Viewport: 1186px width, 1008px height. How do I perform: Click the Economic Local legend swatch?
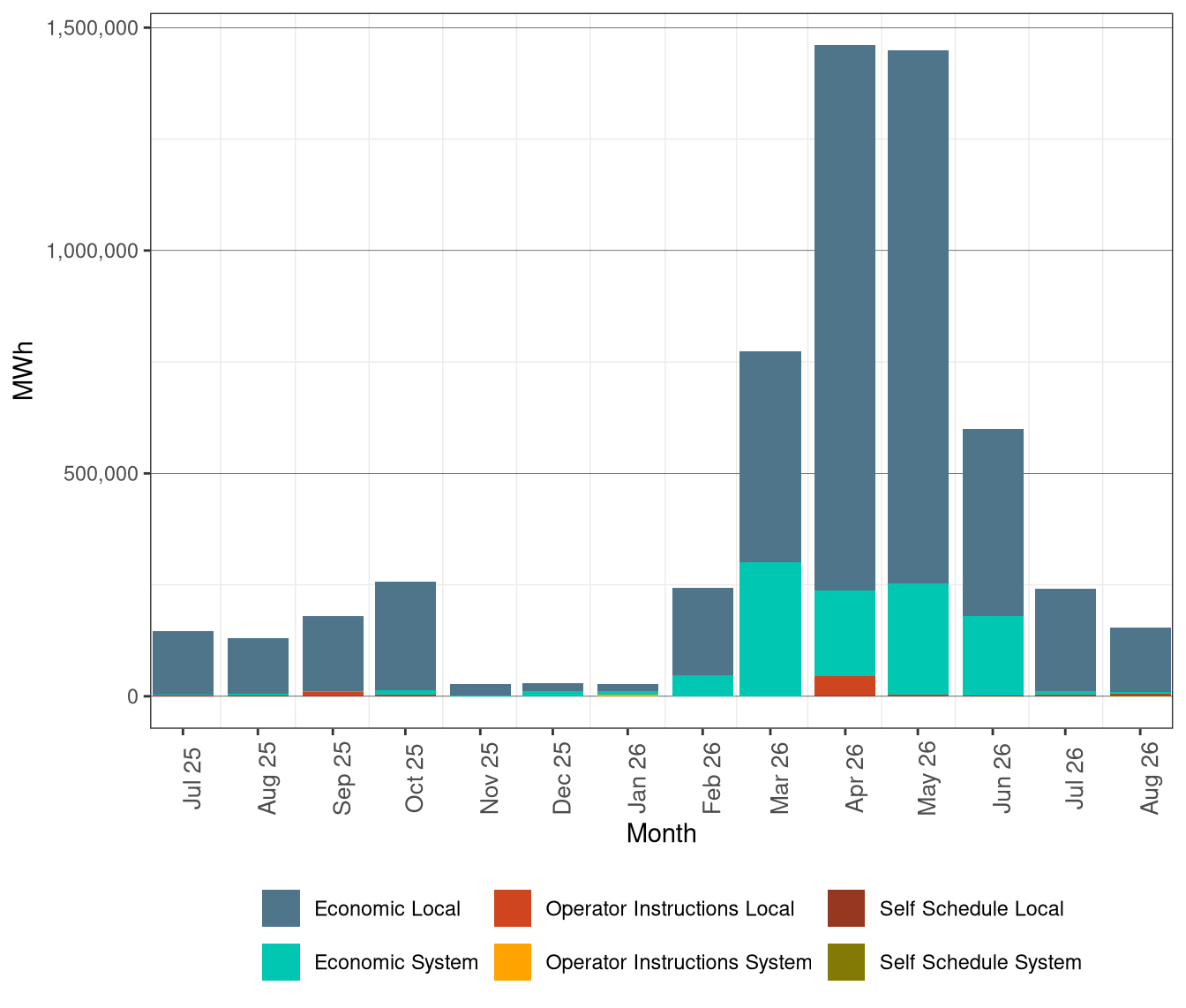point(281,908)
